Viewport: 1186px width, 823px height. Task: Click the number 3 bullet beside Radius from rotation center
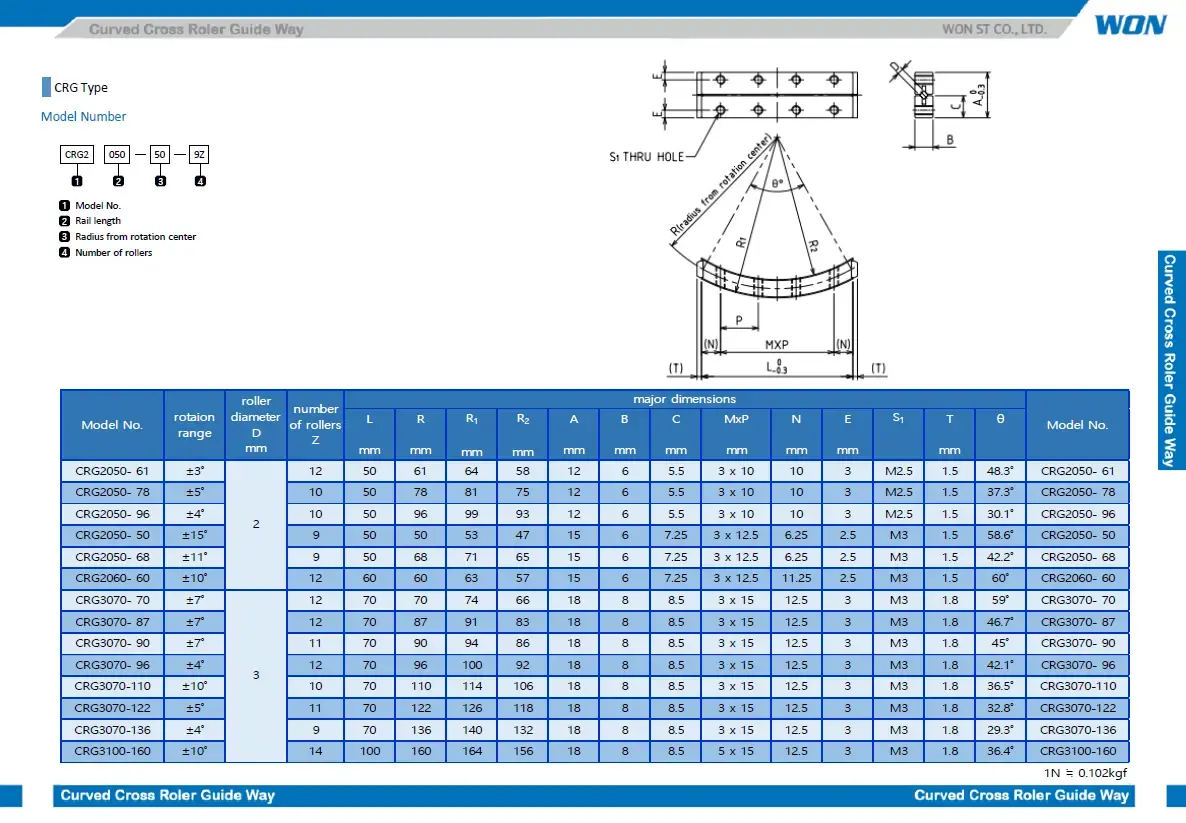(64, 237)
